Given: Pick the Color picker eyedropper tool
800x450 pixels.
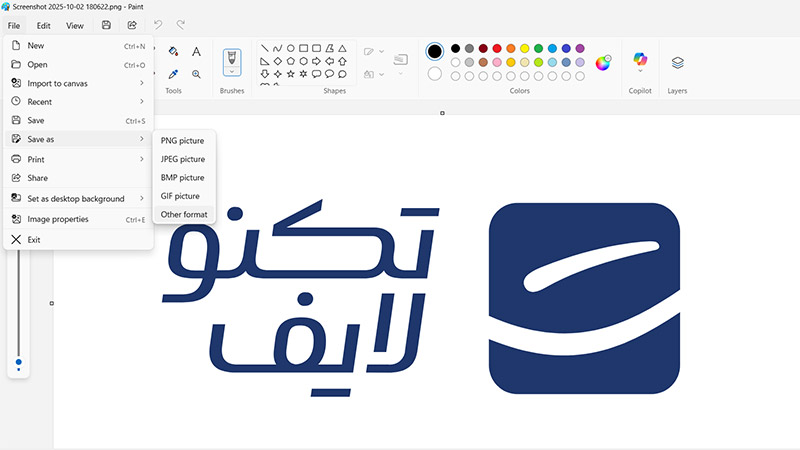Looking at the screenshot, I should [x=173, y=74].
